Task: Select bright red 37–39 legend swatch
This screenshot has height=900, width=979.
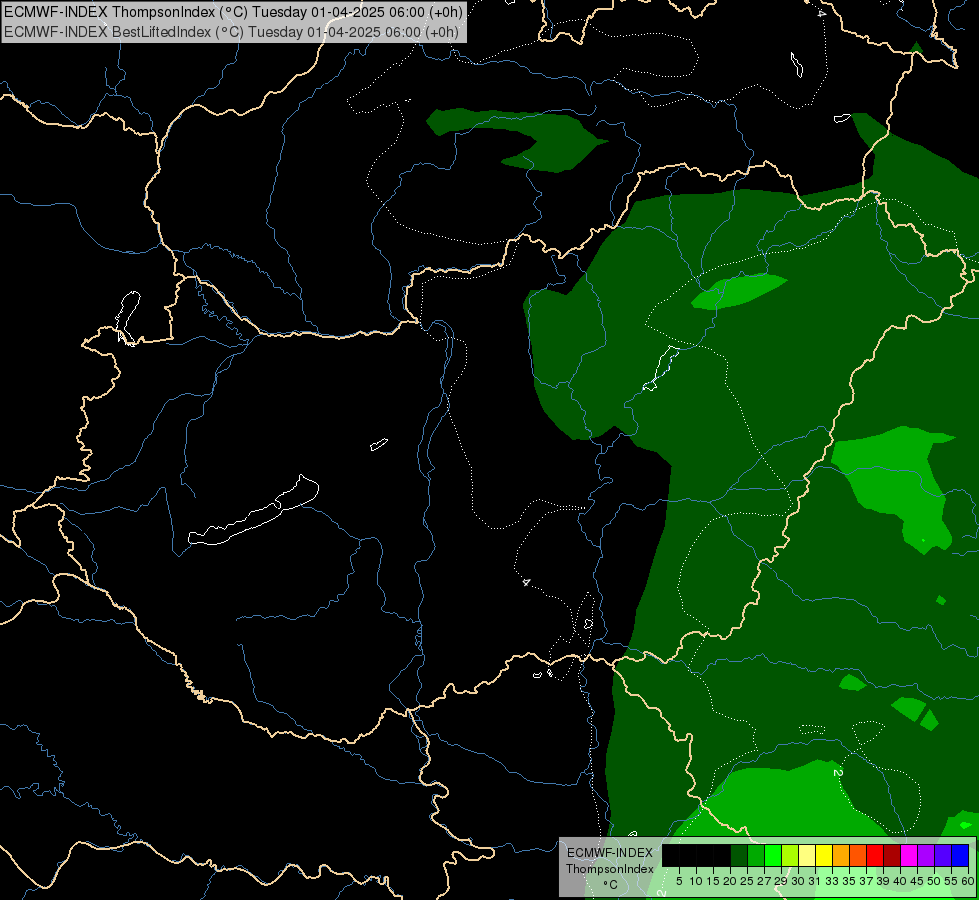Action: point(875,855)
